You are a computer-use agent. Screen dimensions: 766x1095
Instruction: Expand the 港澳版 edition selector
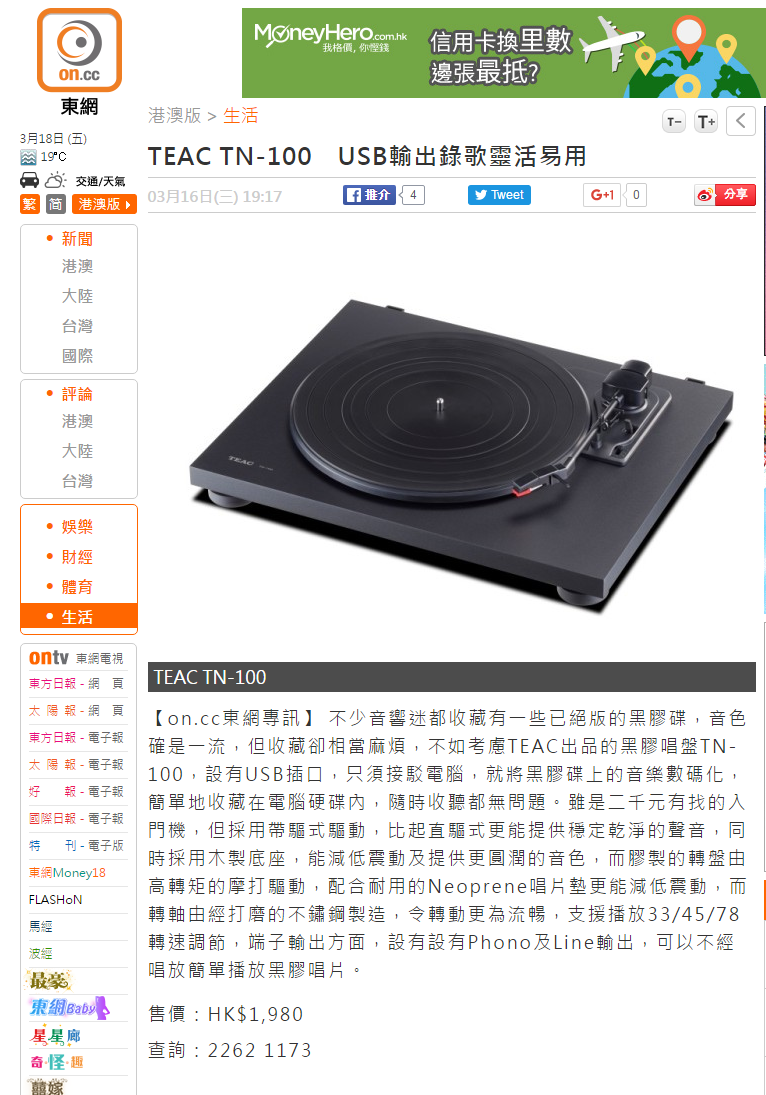point(104,204)
